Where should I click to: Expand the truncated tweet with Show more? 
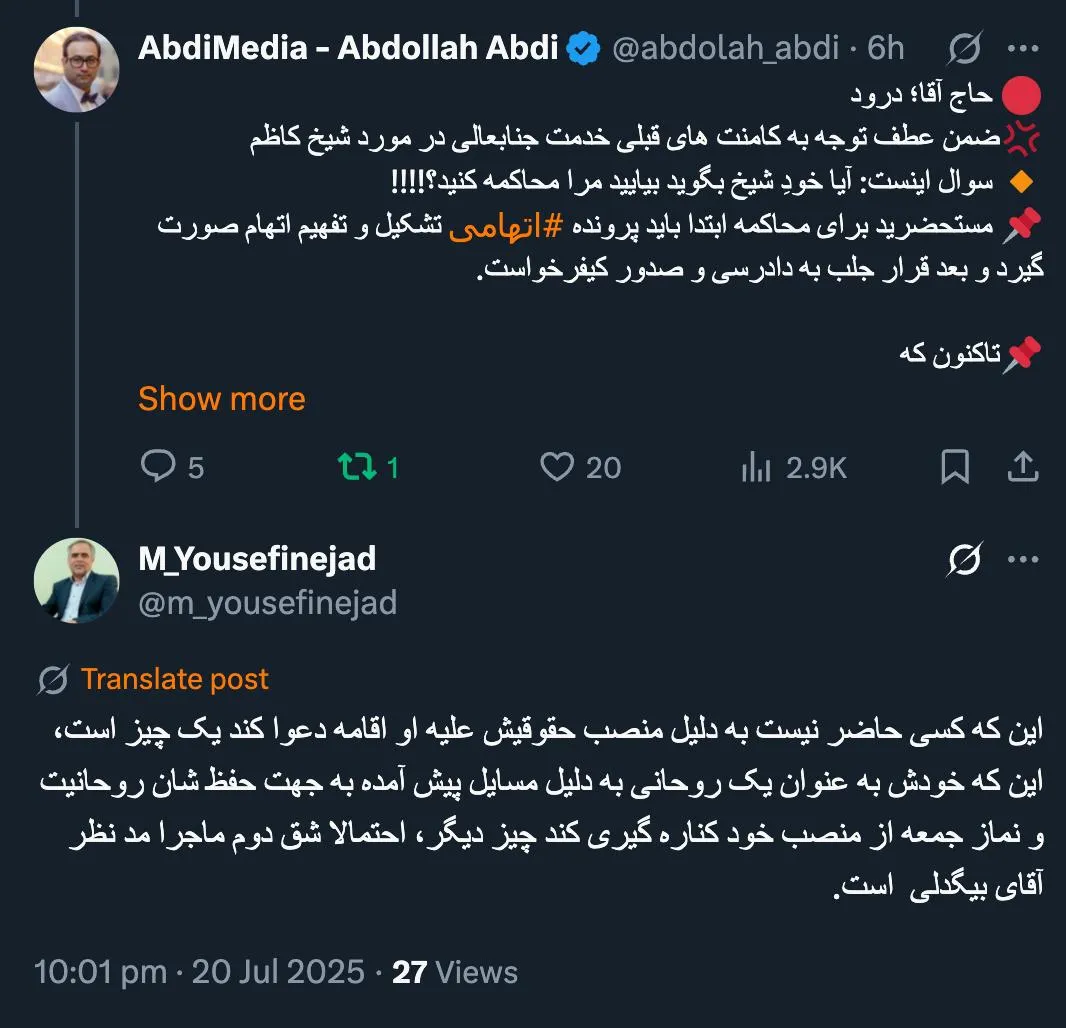click(222, 400)
